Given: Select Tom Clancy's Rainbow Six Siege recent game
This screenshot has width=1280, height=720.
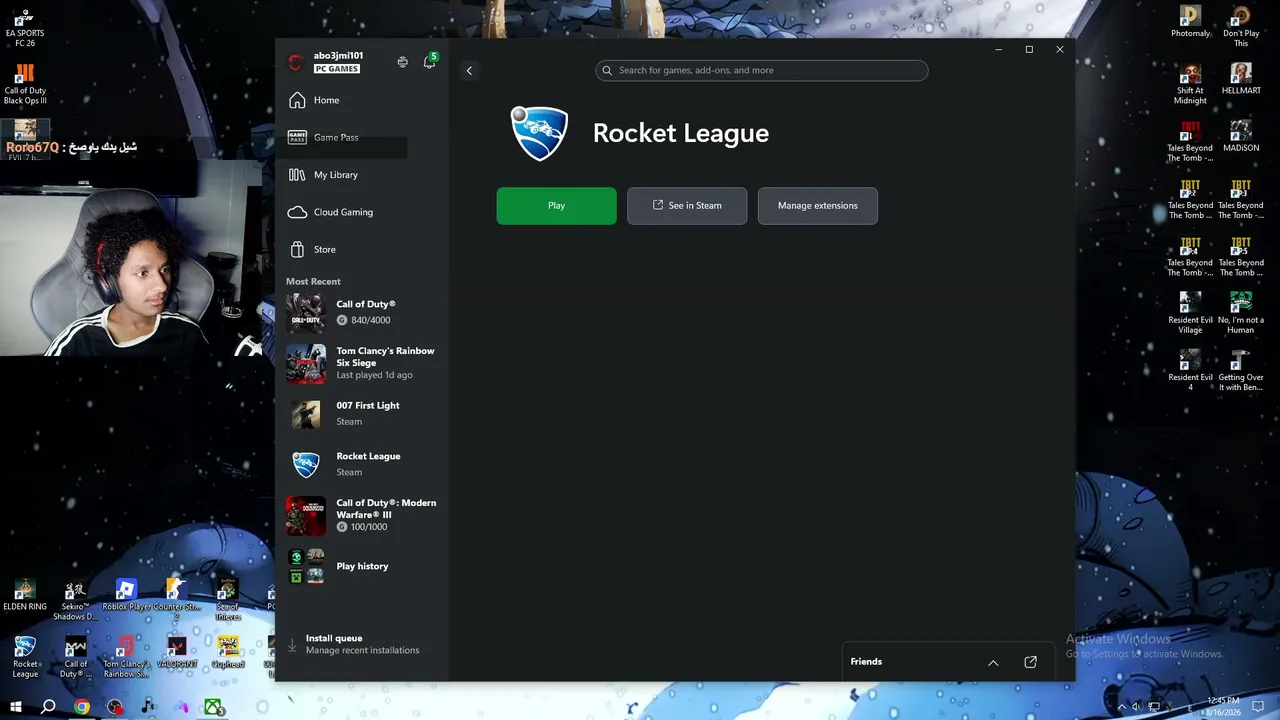Looking at the screenshot, I should 362,363.
